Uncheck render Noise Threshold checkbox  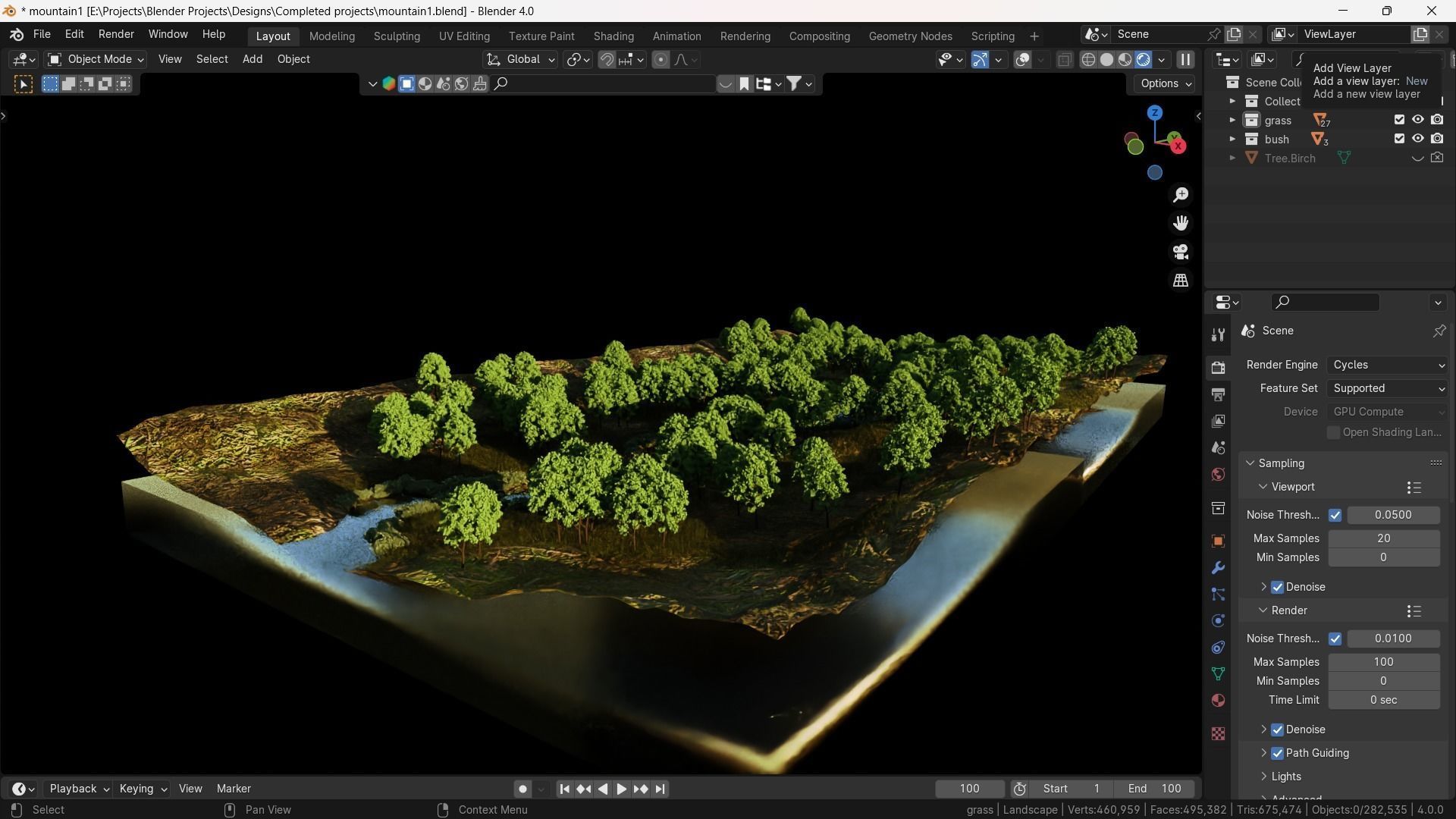pos(1335,639)
